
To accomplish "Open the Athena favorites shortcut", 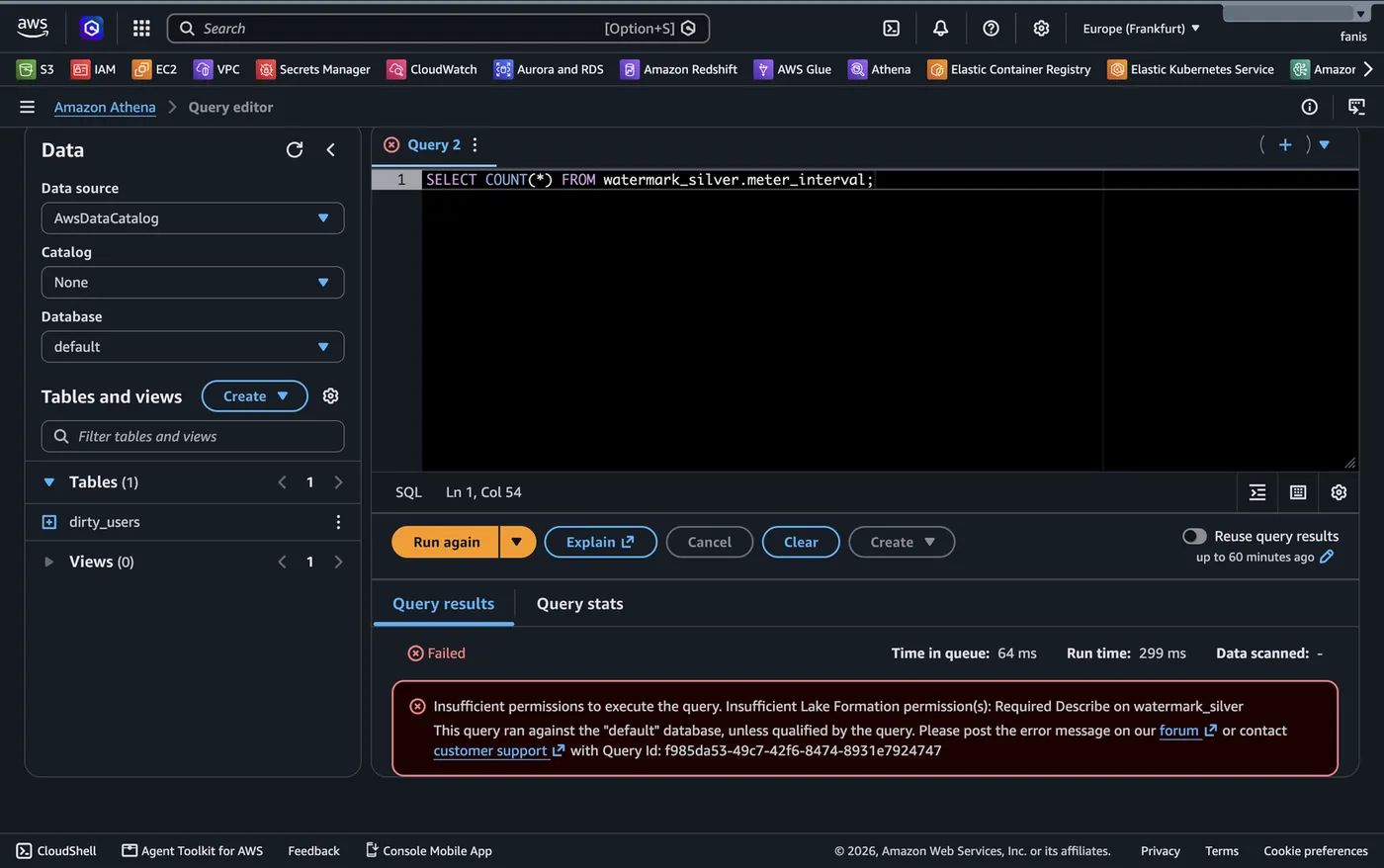I will click(880, 69).
